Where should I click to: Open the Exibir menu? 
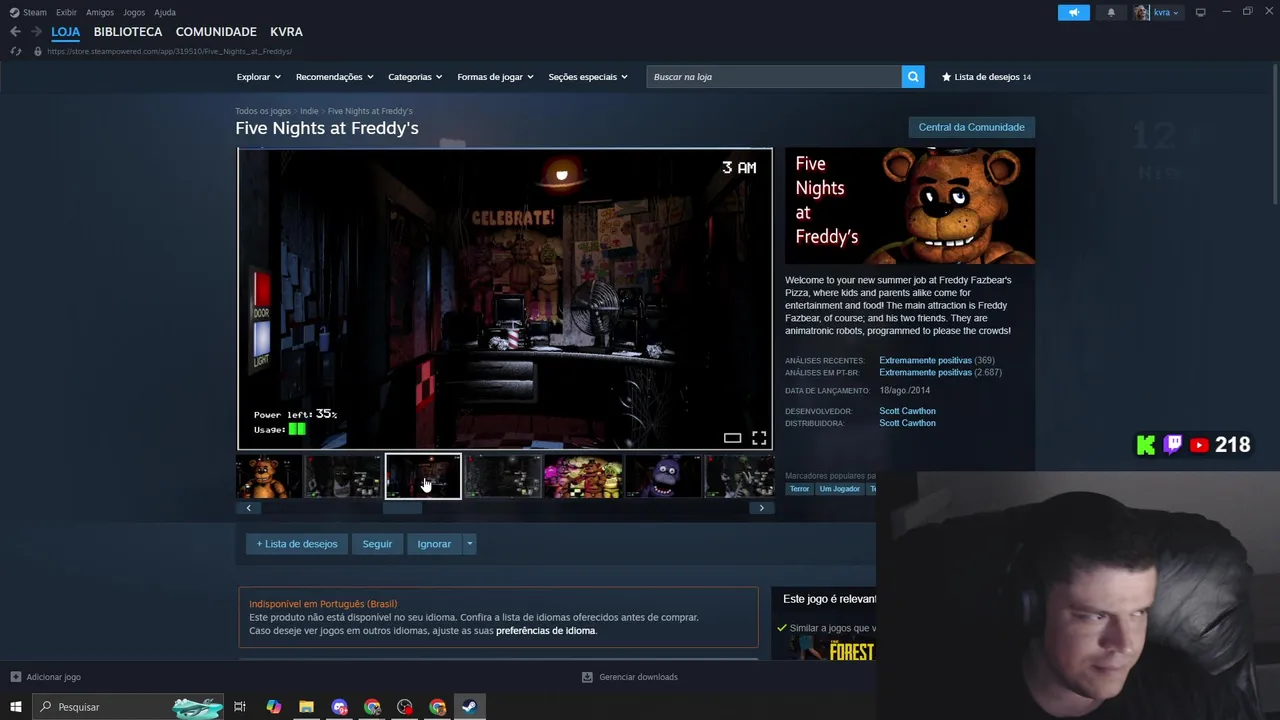click(x=66, y=12)
